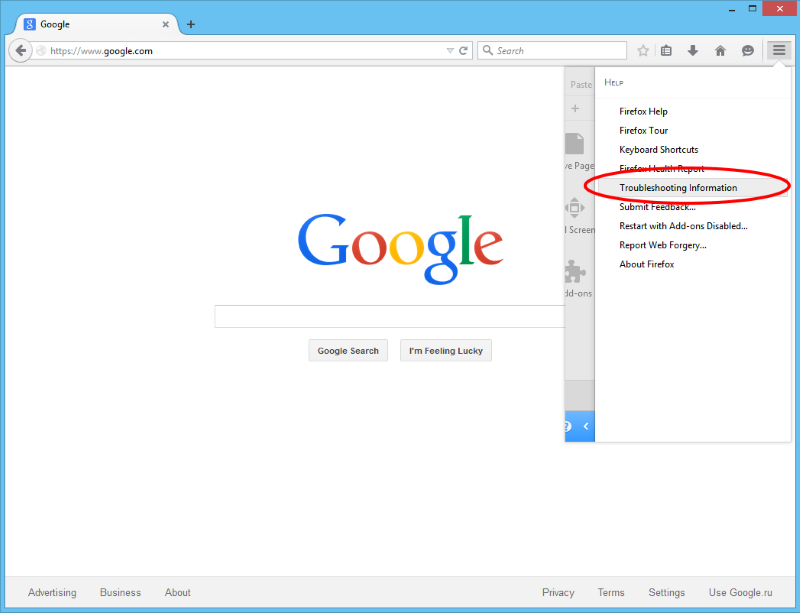The image size is (800, 613).
Task: Select the Google tab
Action: tap(97, 24)
